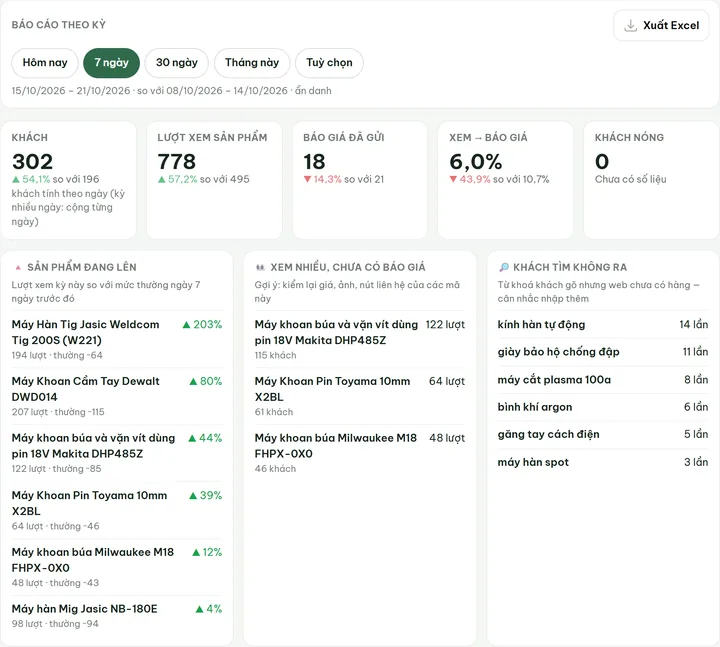Click the up arrow next to 203%
The image size is (720, 647).
[x=186, y=325]
